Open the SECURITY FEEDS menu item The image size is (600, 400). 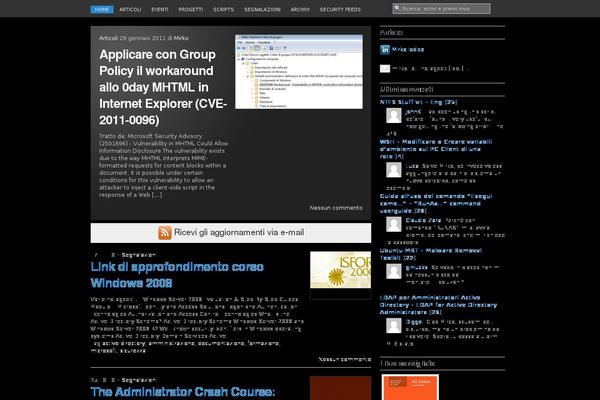coord(340,9)
